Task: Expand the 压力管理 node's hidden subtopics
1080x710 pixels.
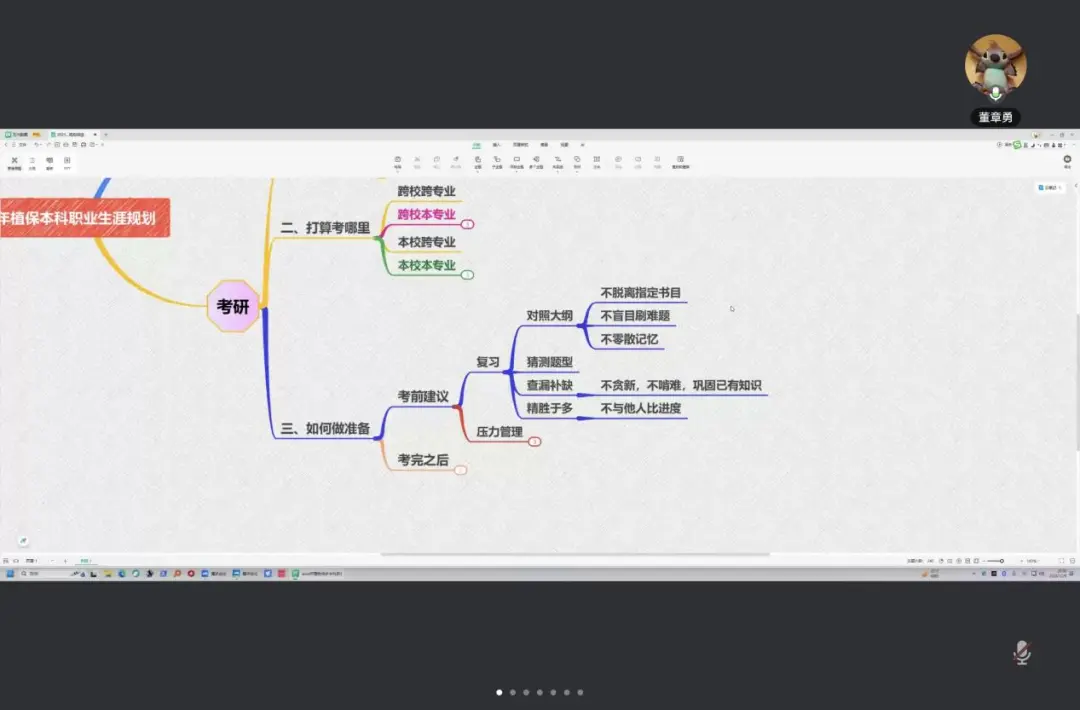Action: pos(534,441)
